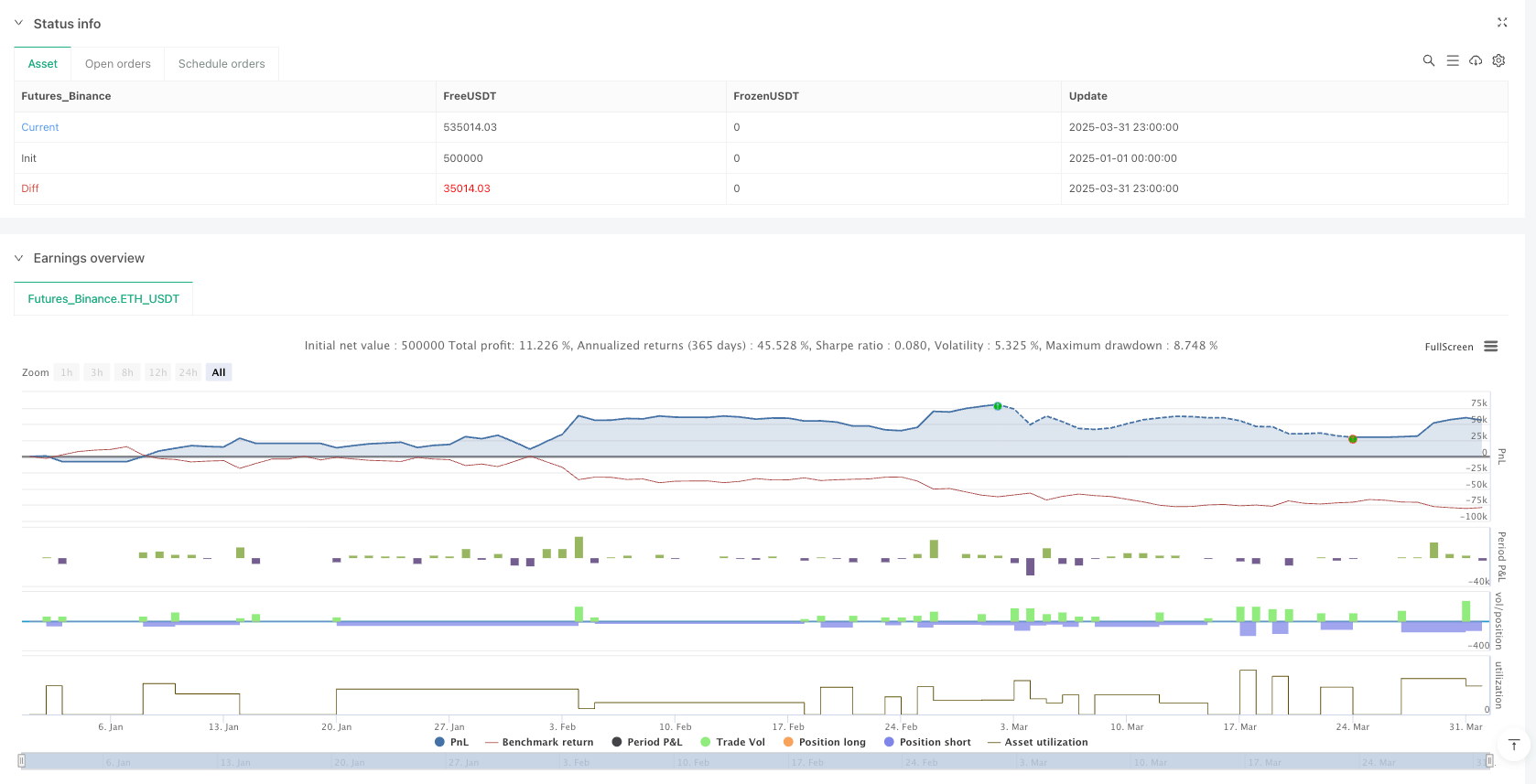
Task: Toggle the Trade Vol legend item
Action: point(732,742)
